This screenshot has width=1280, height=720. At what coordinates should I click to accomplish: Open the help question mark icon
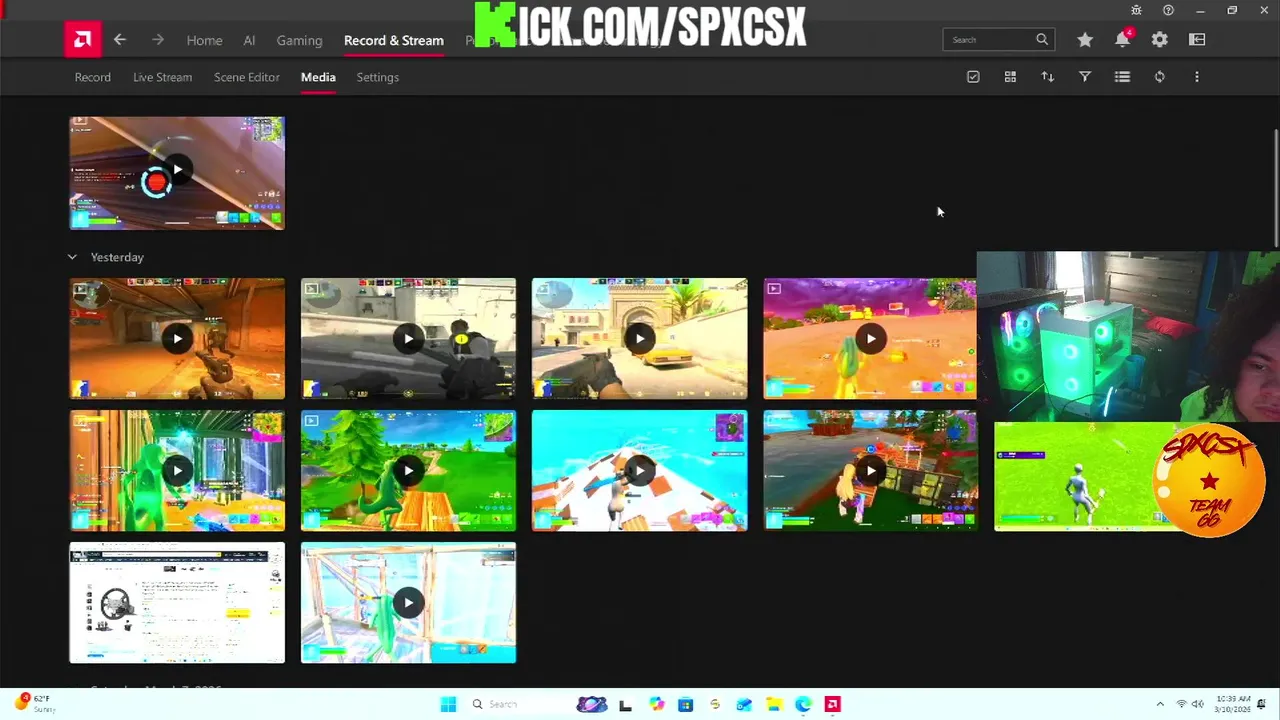[1168, 10]
